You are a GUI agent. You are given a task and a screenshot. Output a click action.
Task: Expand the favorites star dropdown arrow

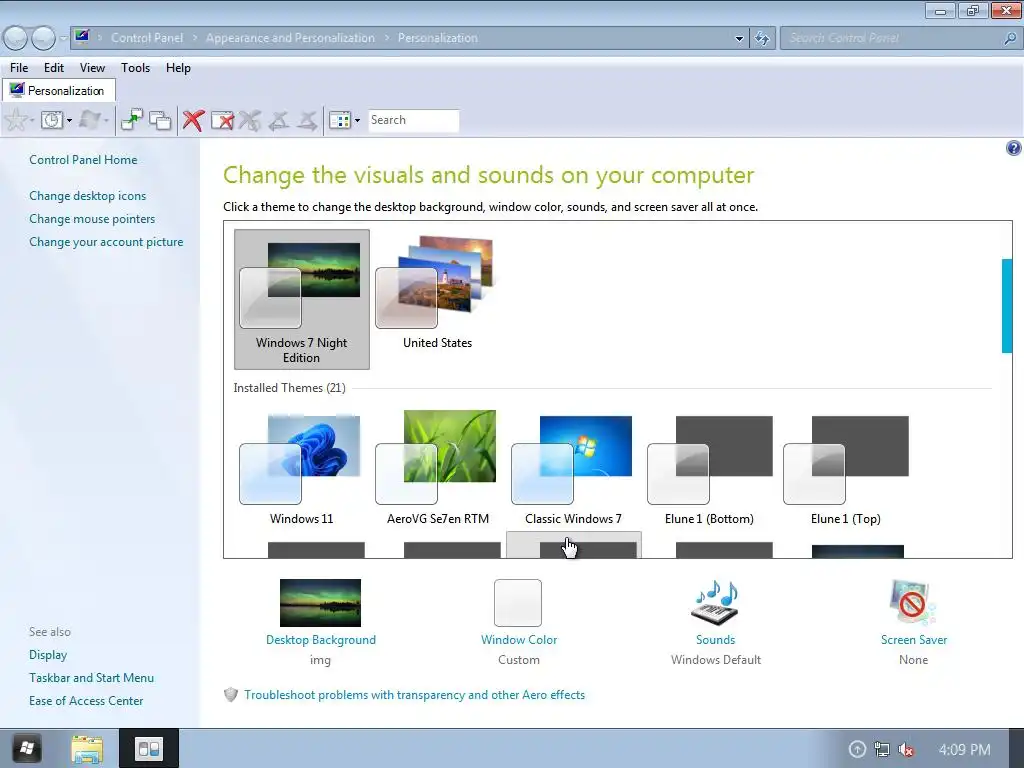pyautogui.click(x=32, y=121)
